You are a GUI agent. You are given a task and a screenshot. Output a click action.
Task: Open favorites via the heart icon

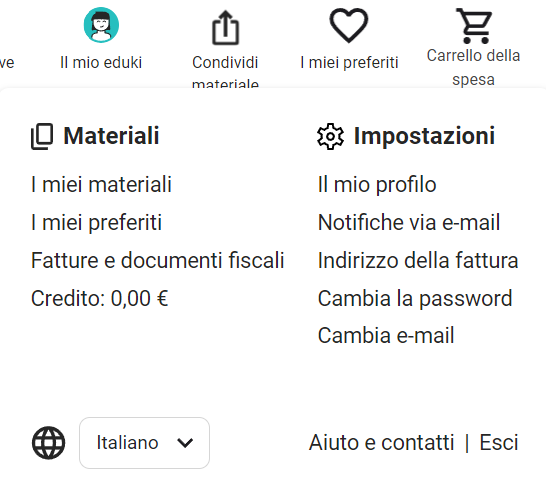(349, 26)
